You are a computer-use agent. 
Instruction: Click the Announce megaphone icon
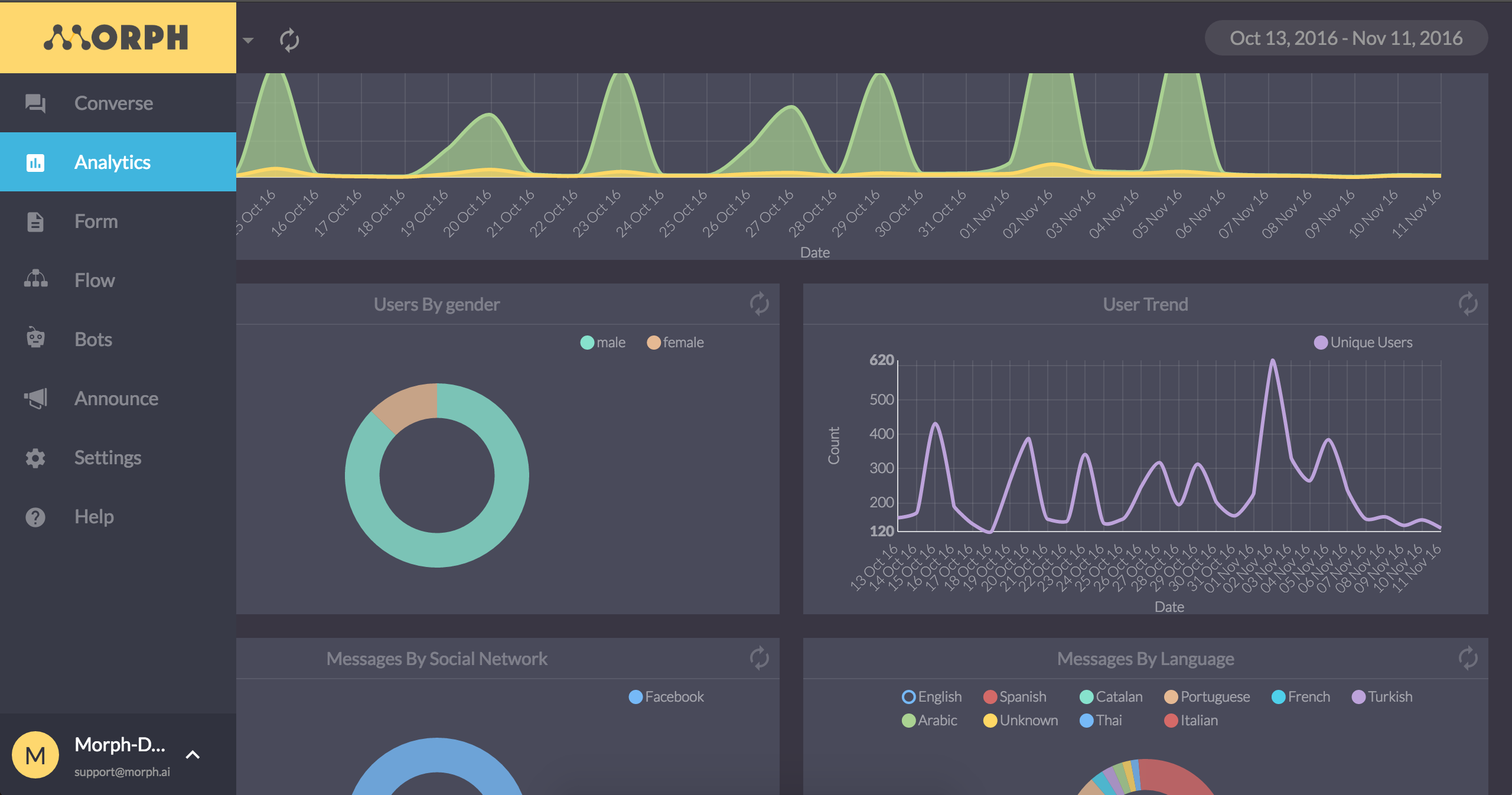click(x=35, y=398)
